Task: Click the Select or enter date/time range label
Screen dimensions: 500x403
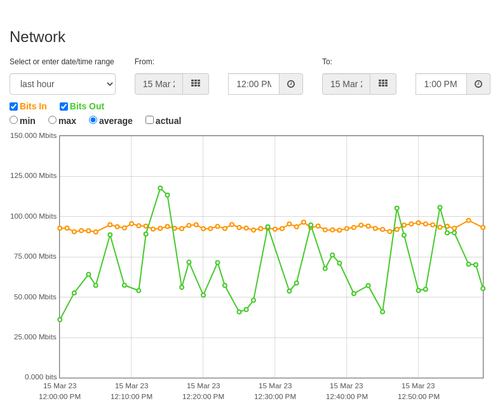Action: pyautogui.click(x=62, y=62)
